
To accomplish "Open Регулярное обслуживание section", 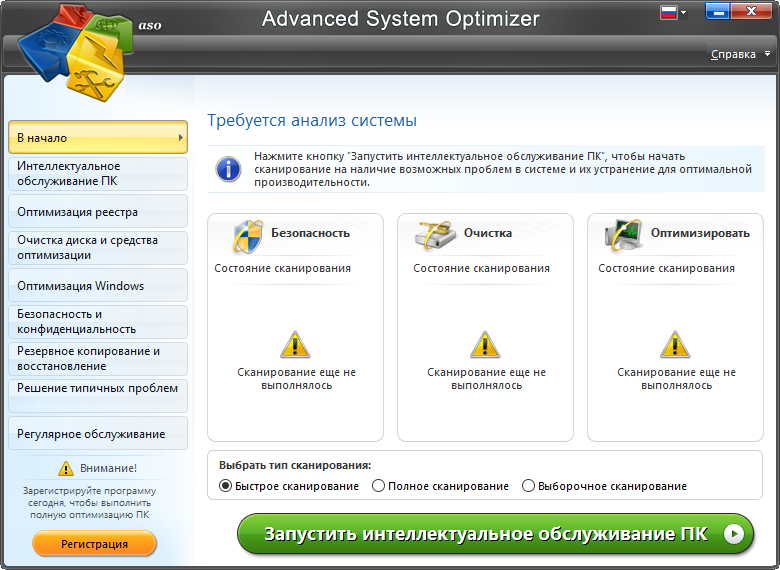I will 98,433.
